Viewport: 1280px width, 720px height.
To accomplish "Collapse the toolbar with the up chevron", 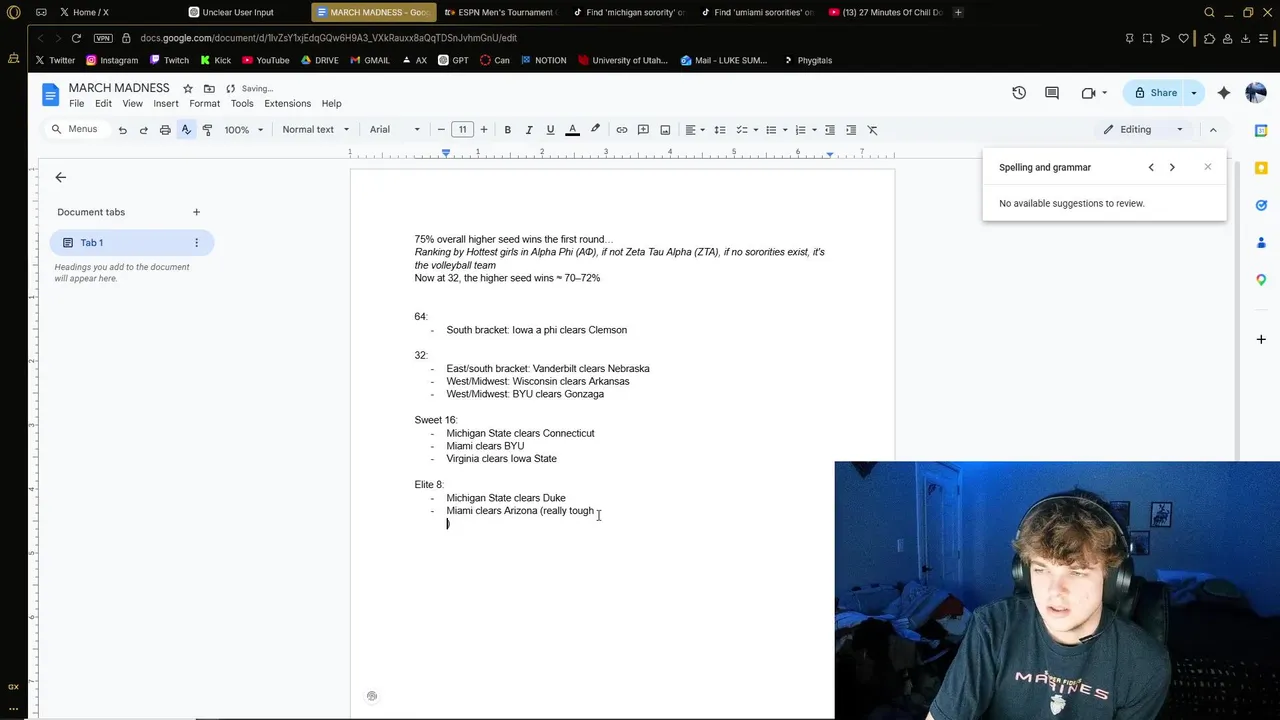I will (1213, 130).
